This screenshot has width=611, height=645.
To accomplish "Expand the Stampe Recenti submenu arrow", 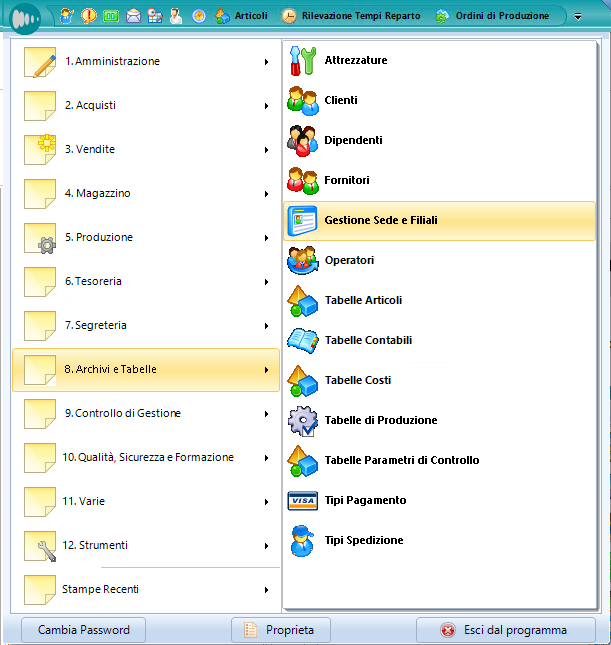I will tap(266, 590).
